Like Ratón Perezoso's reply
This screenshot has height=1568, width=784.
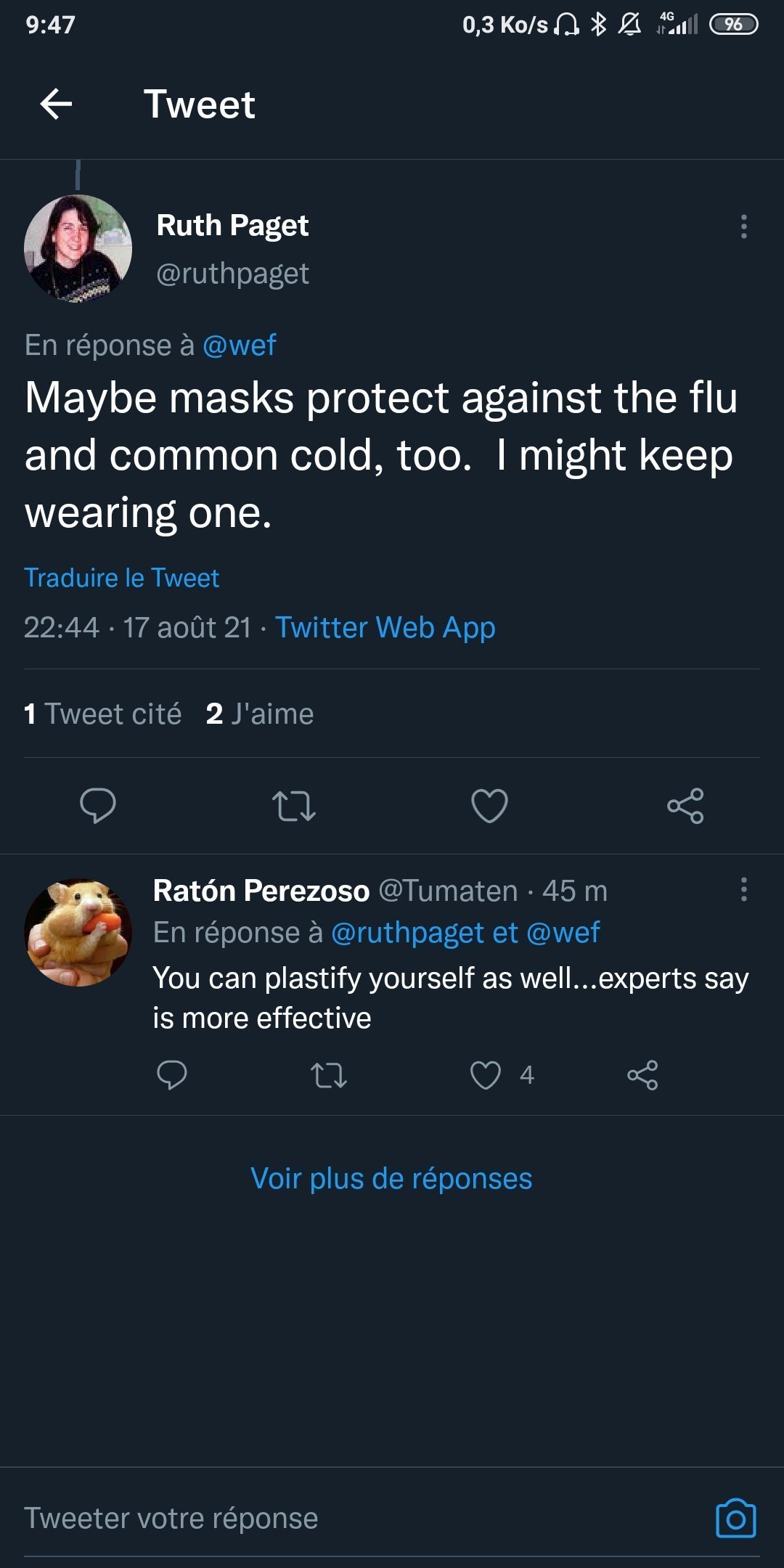[x=486, y=1075]
